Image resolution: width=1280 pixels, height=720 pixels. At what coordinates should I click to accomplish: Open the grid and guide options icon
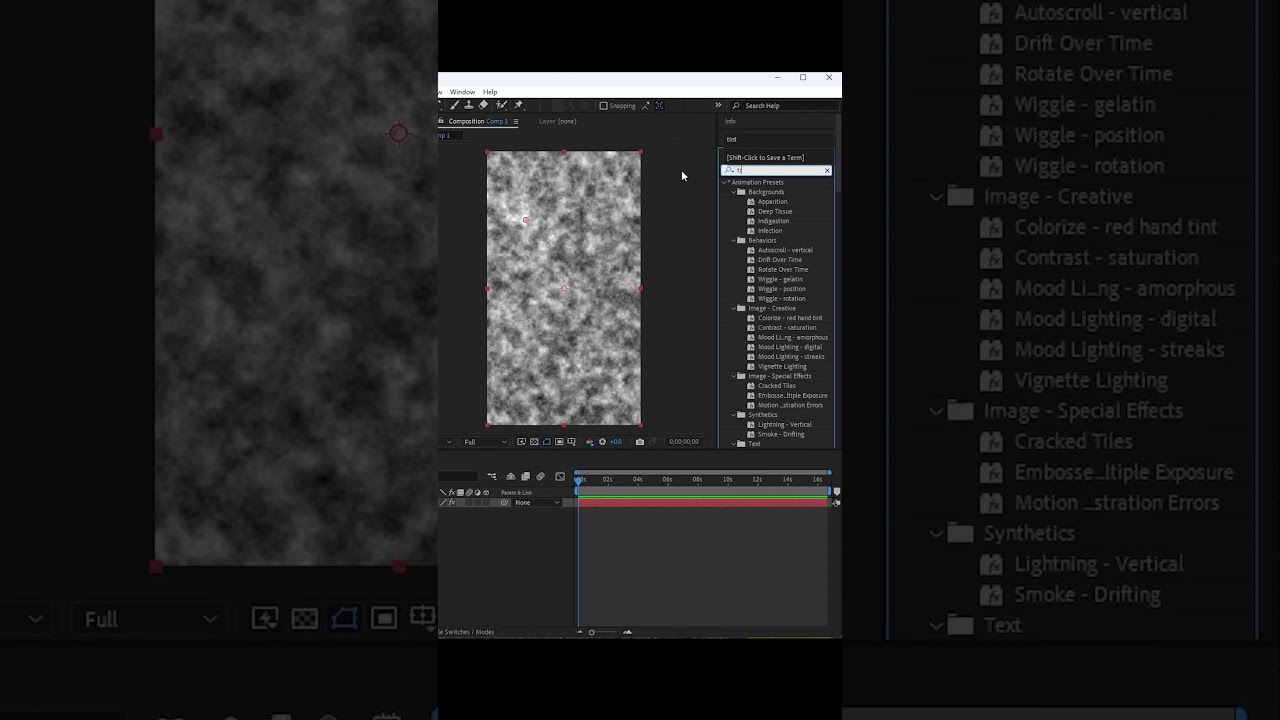pos(571,442)
